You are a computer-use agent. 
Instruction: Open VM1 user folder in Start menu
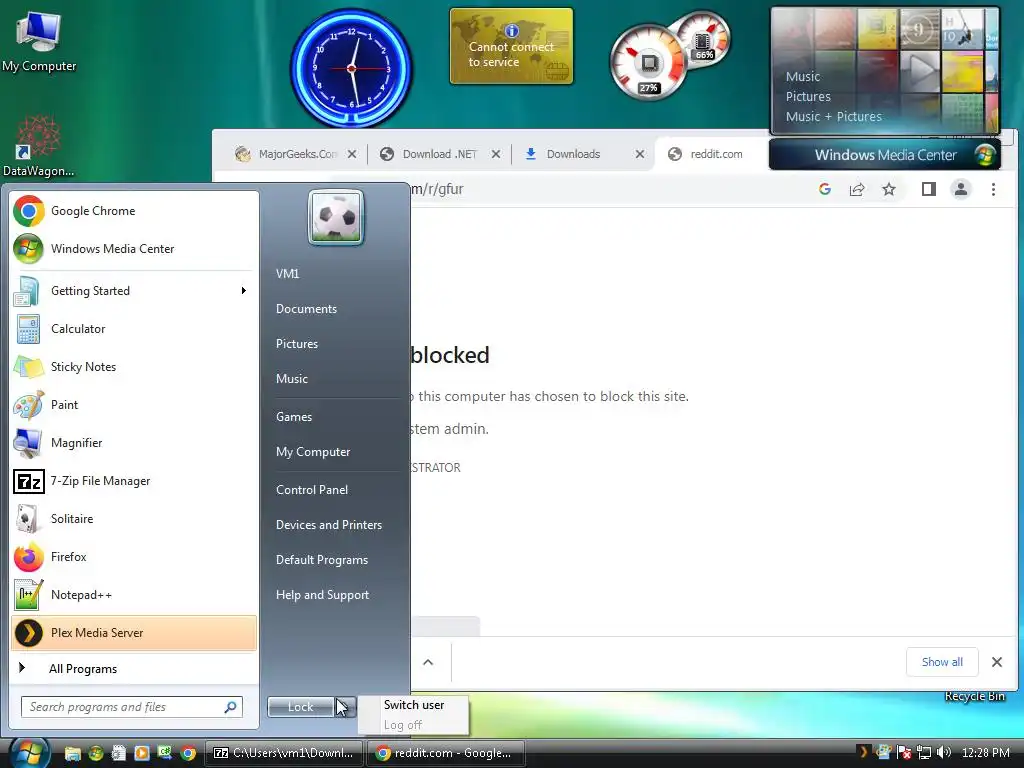tap(287, 274)
